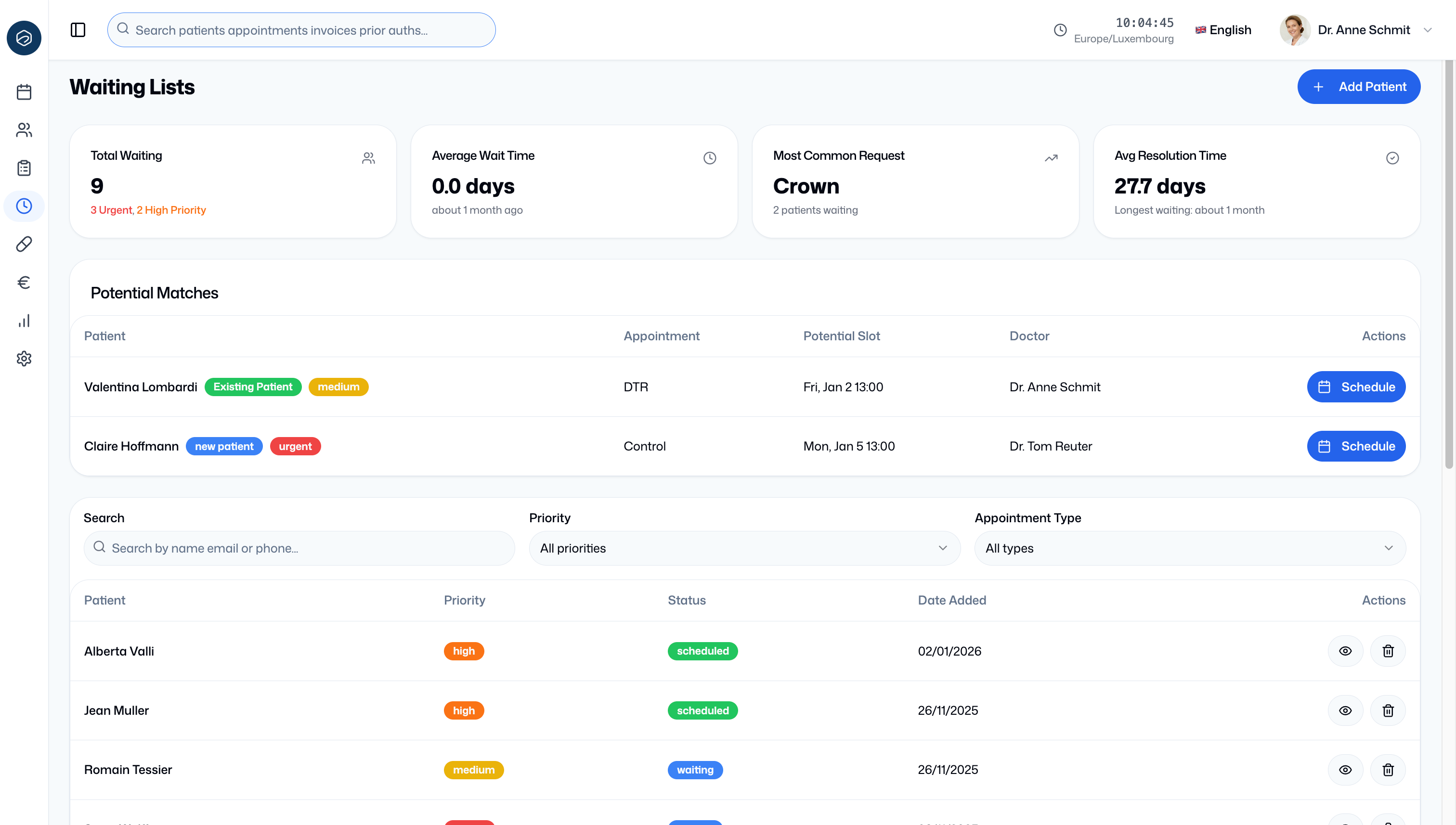Open the app logo home menu

pos(24,38)
